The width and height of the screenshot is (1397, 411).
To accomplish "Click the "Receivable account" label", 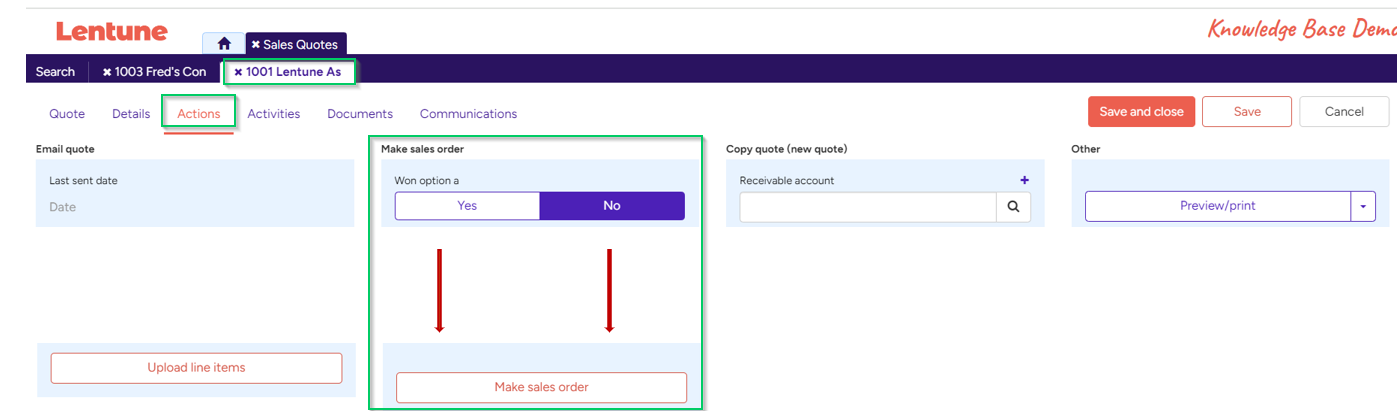I will point(787,180).
